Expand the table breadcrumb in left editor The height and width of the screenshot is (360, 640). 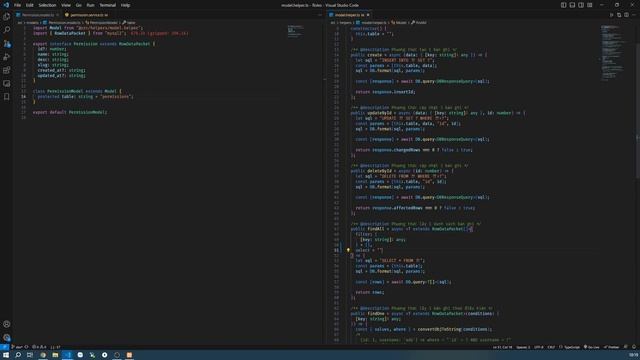[129, 23]
